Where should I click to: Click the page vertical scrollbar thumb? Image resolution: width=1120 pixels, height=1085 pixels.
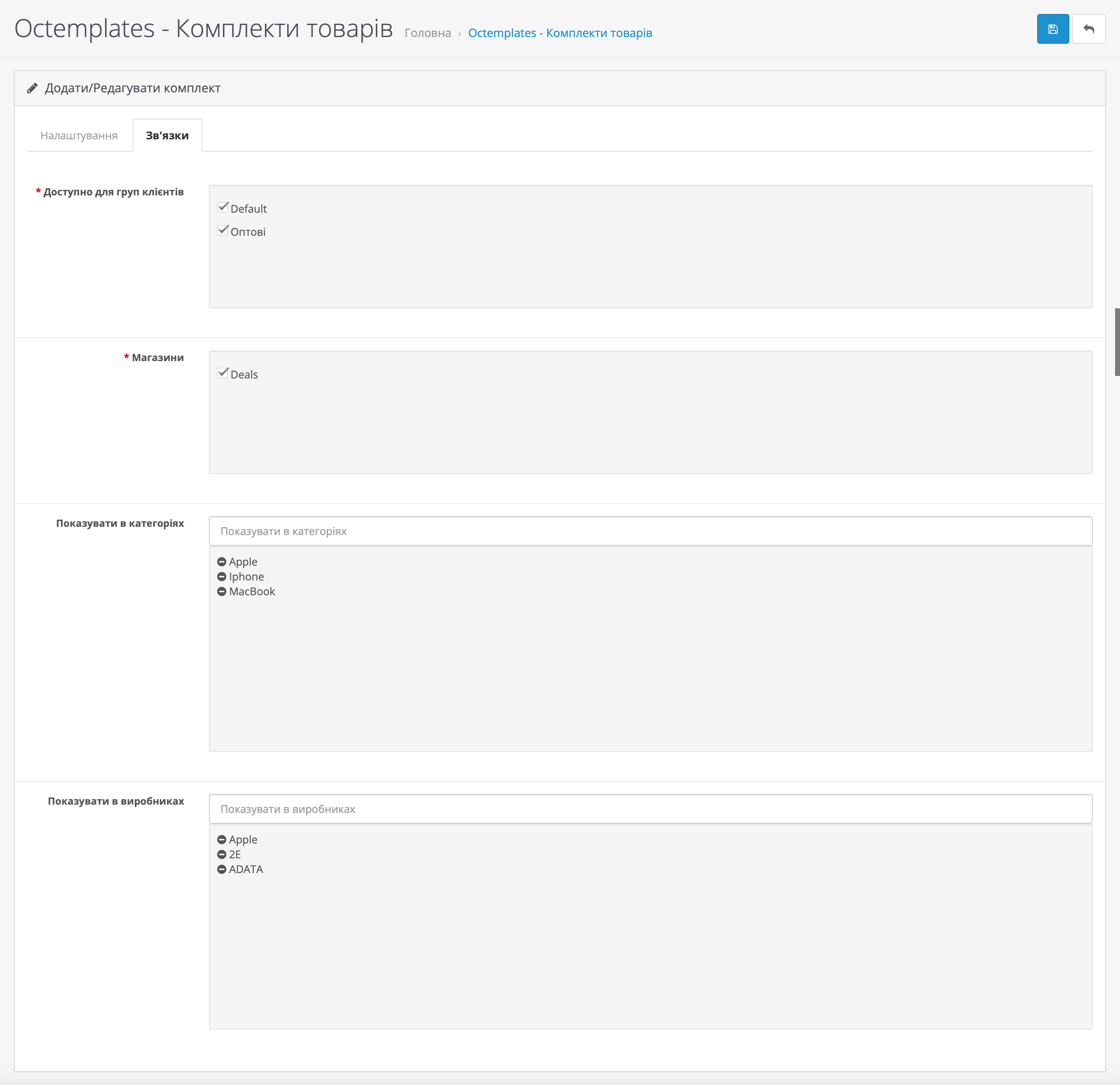[x=1117, y=342]
